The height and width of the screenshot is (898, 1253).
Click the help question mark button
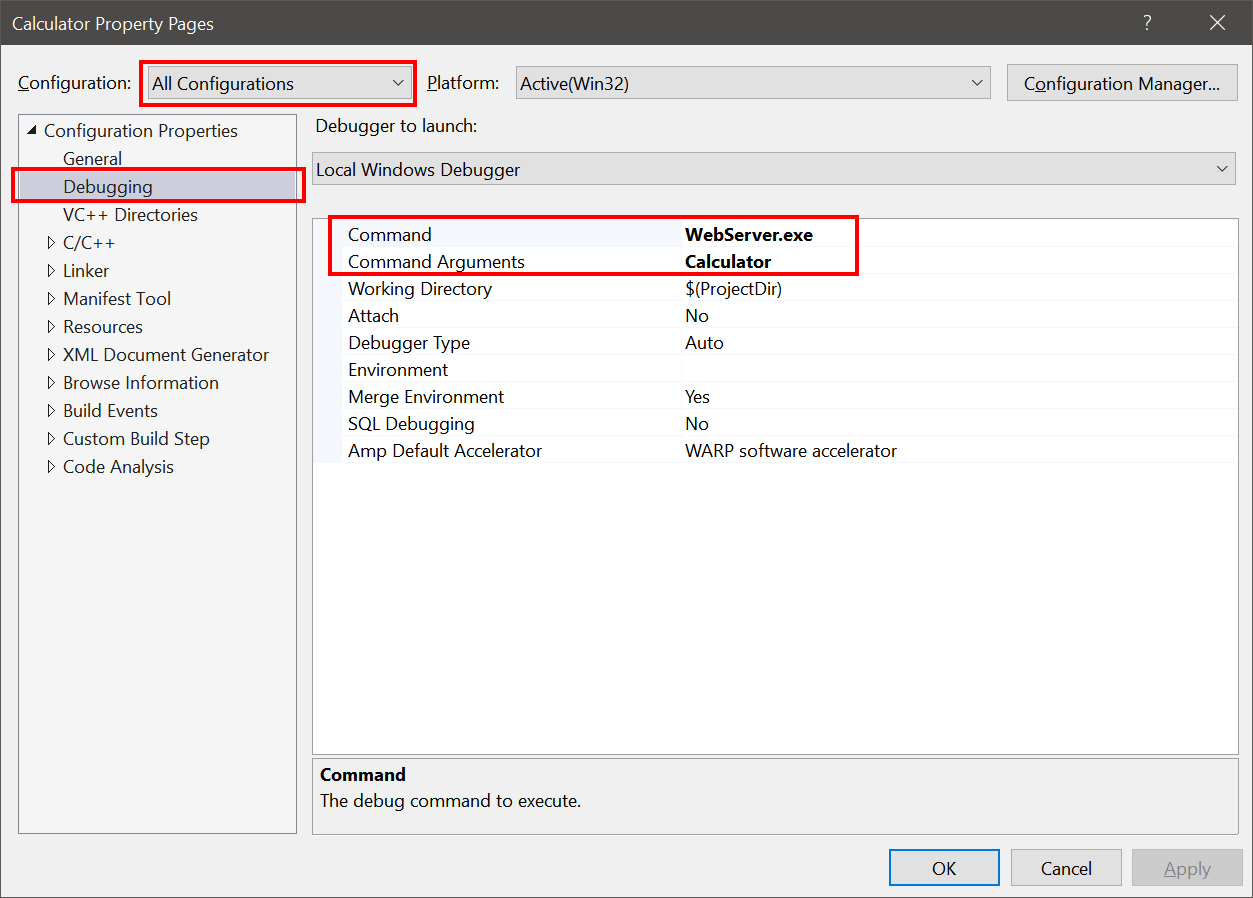[x=1147, y=23]
